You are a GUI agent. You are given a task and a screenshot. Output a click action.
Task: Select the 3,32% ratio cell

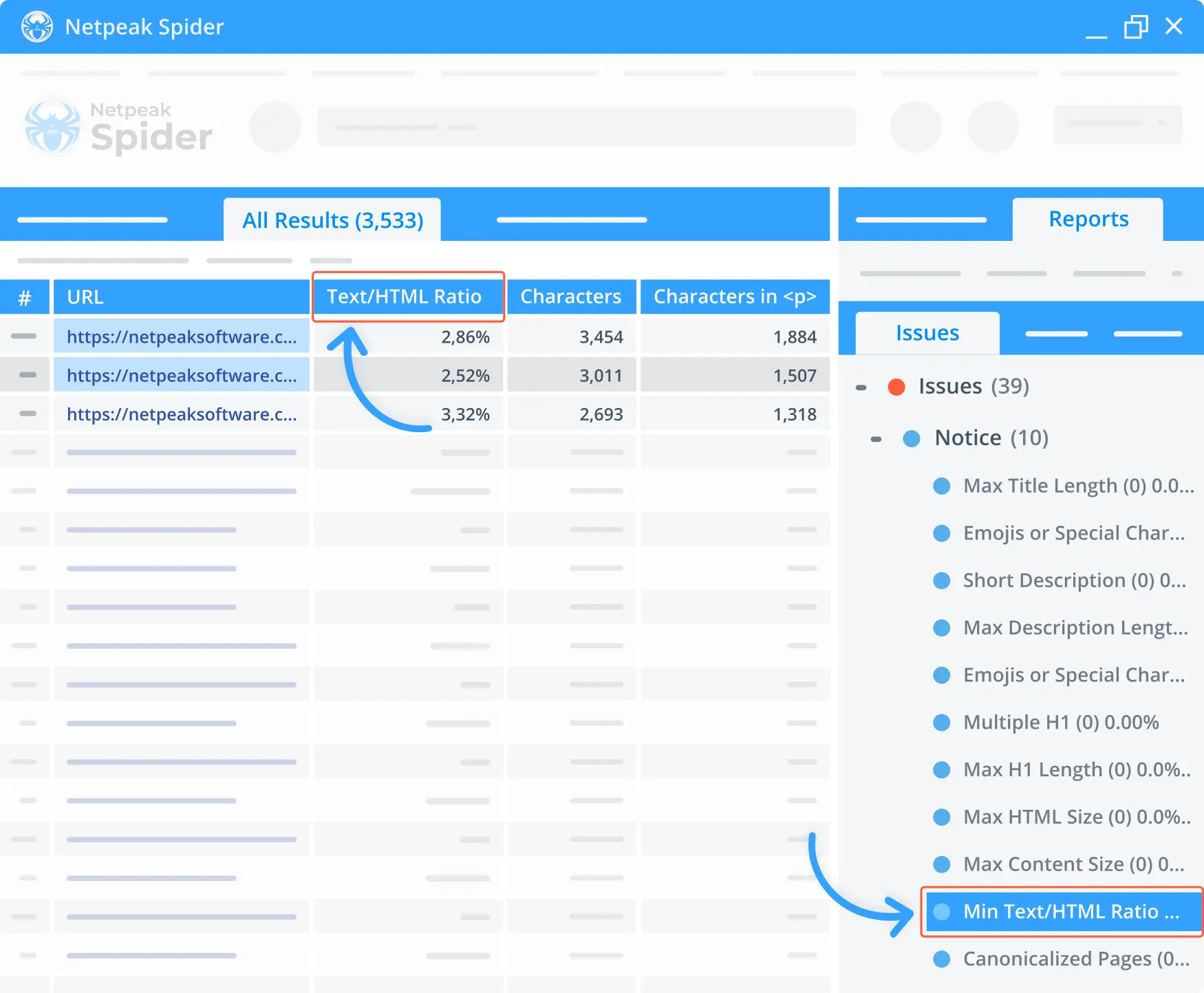tap(409, 414)
